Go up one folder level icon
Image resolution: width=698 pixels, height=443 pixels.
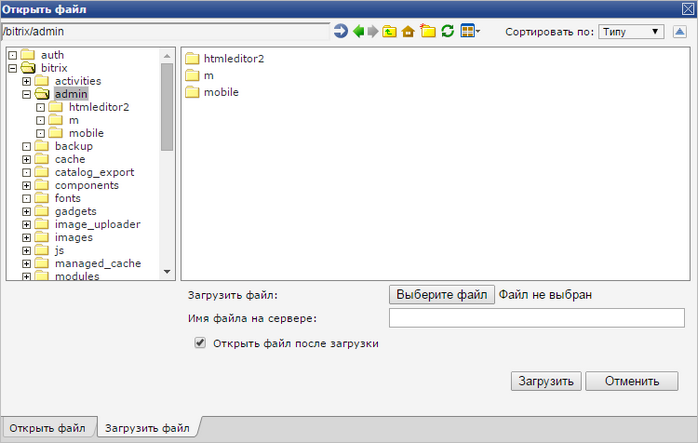coord(389,31)
